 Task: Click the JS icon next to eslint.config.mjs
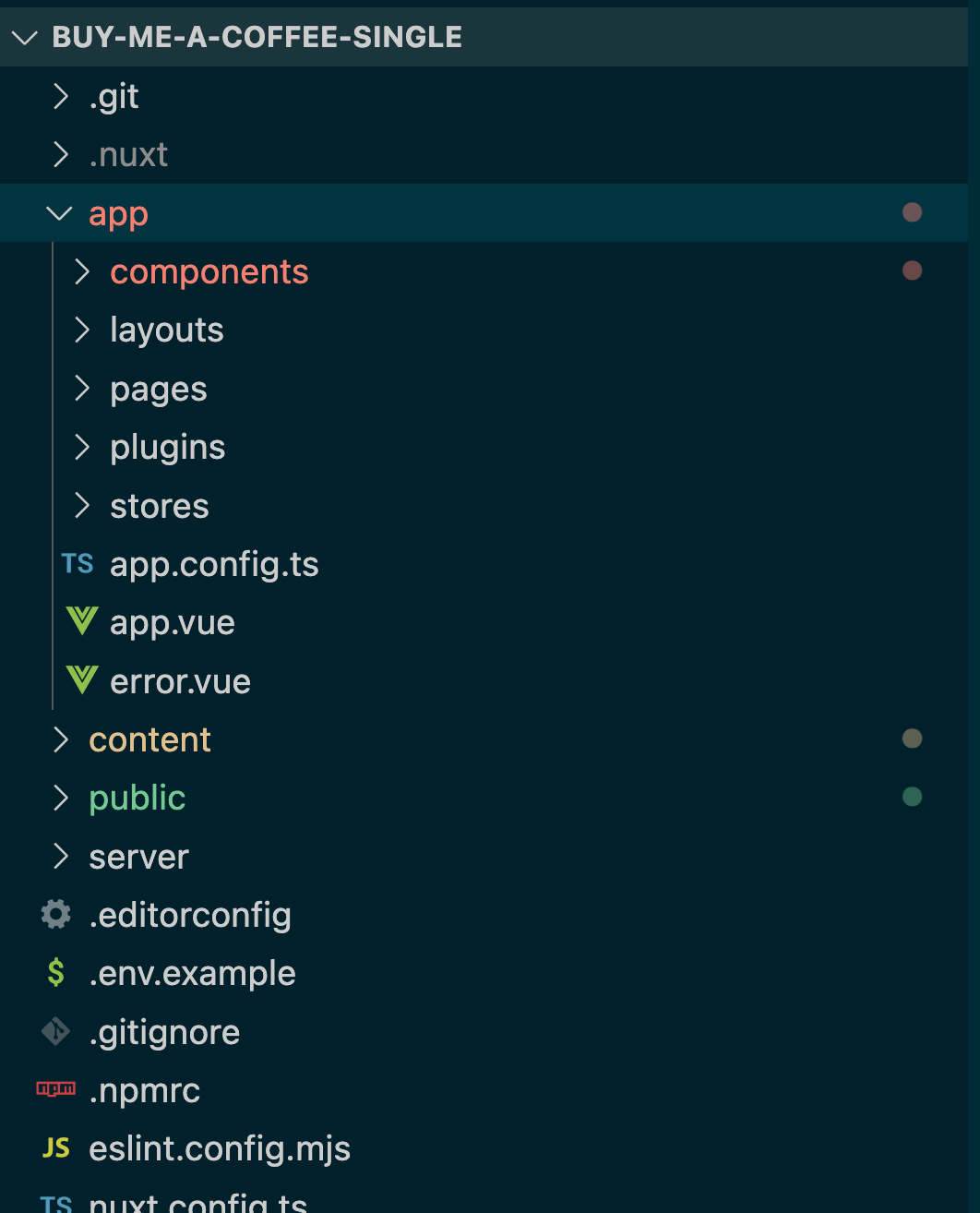pos(56,1147)
